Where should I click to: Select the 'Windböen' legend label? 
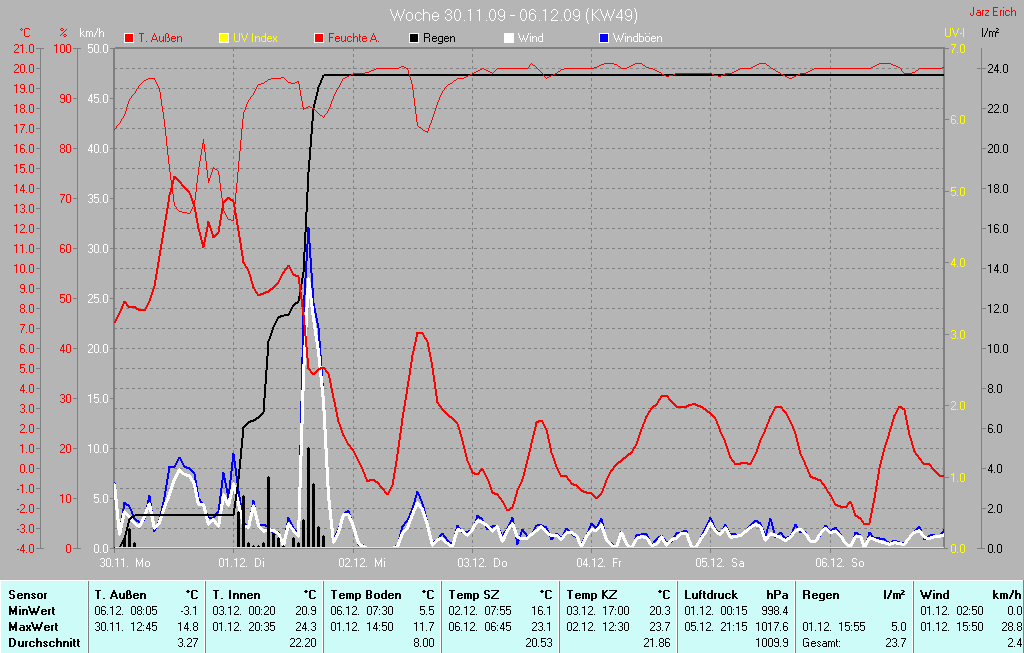pyautogui.click(x=637, y=38)
